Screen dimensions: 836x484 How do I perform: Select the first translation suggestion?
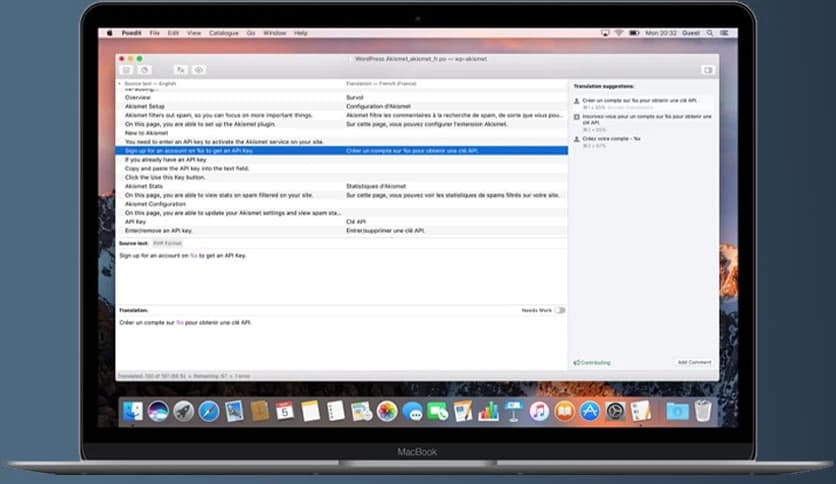(640, 102)
